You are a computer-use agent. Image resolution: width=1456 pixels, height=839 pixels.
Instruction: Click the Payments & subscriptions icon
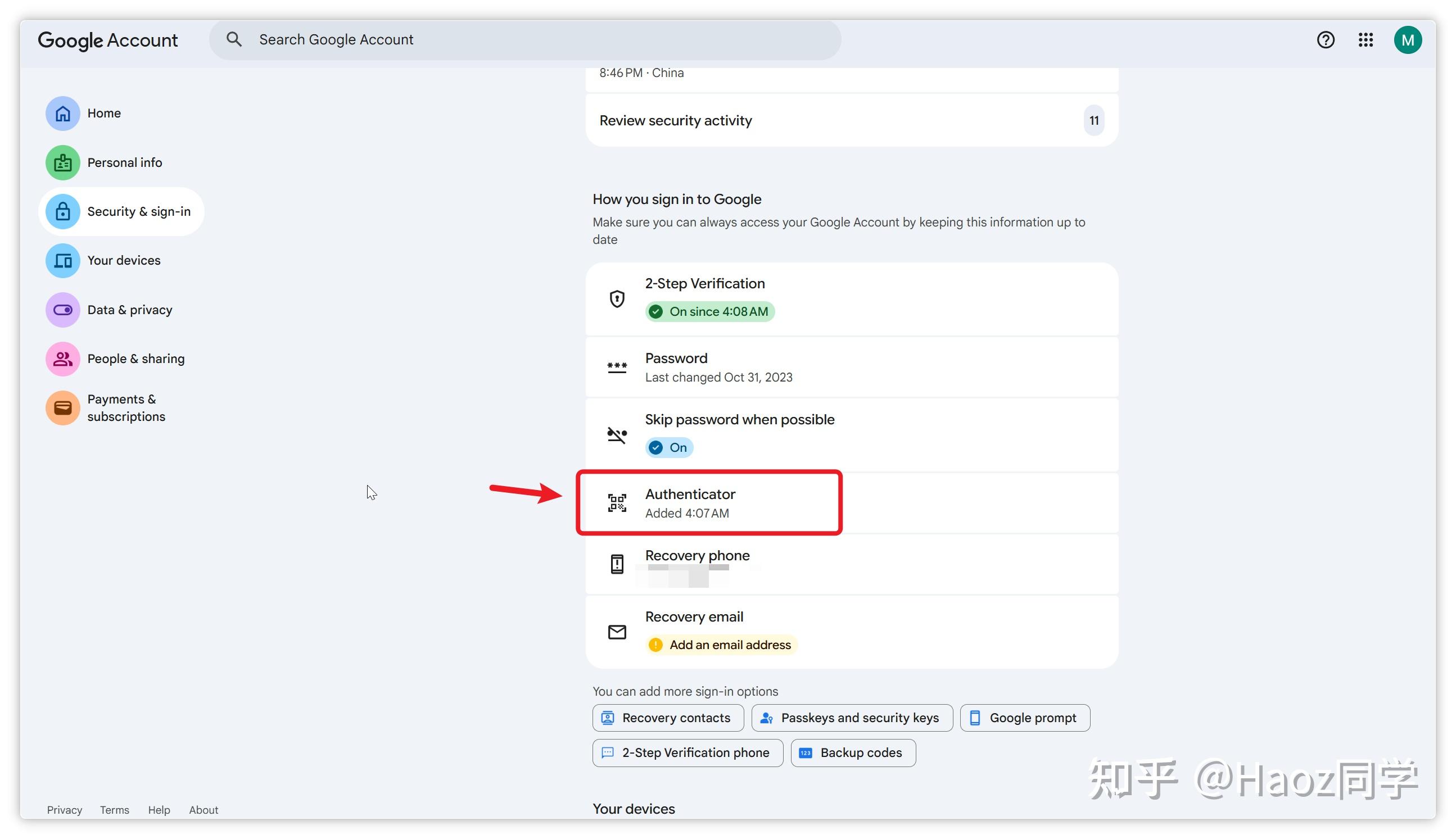point(63,408)
